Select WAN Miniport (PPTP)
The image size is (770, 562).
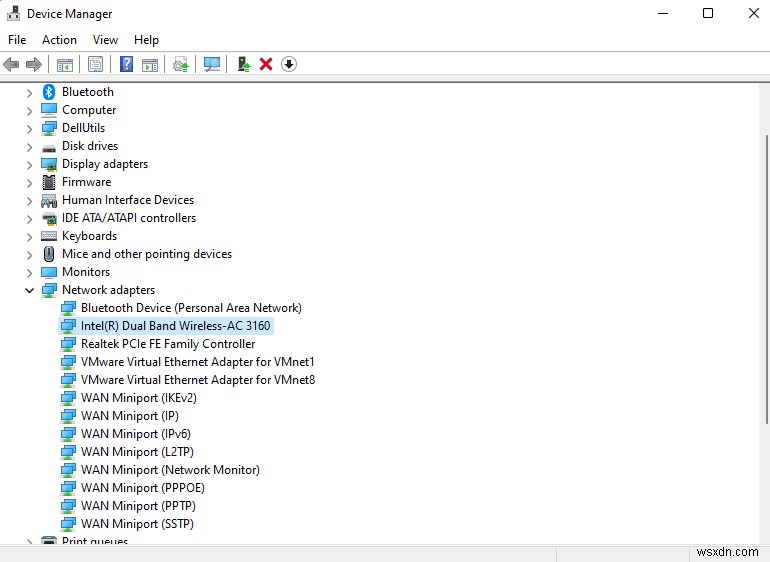click(138, 506)
